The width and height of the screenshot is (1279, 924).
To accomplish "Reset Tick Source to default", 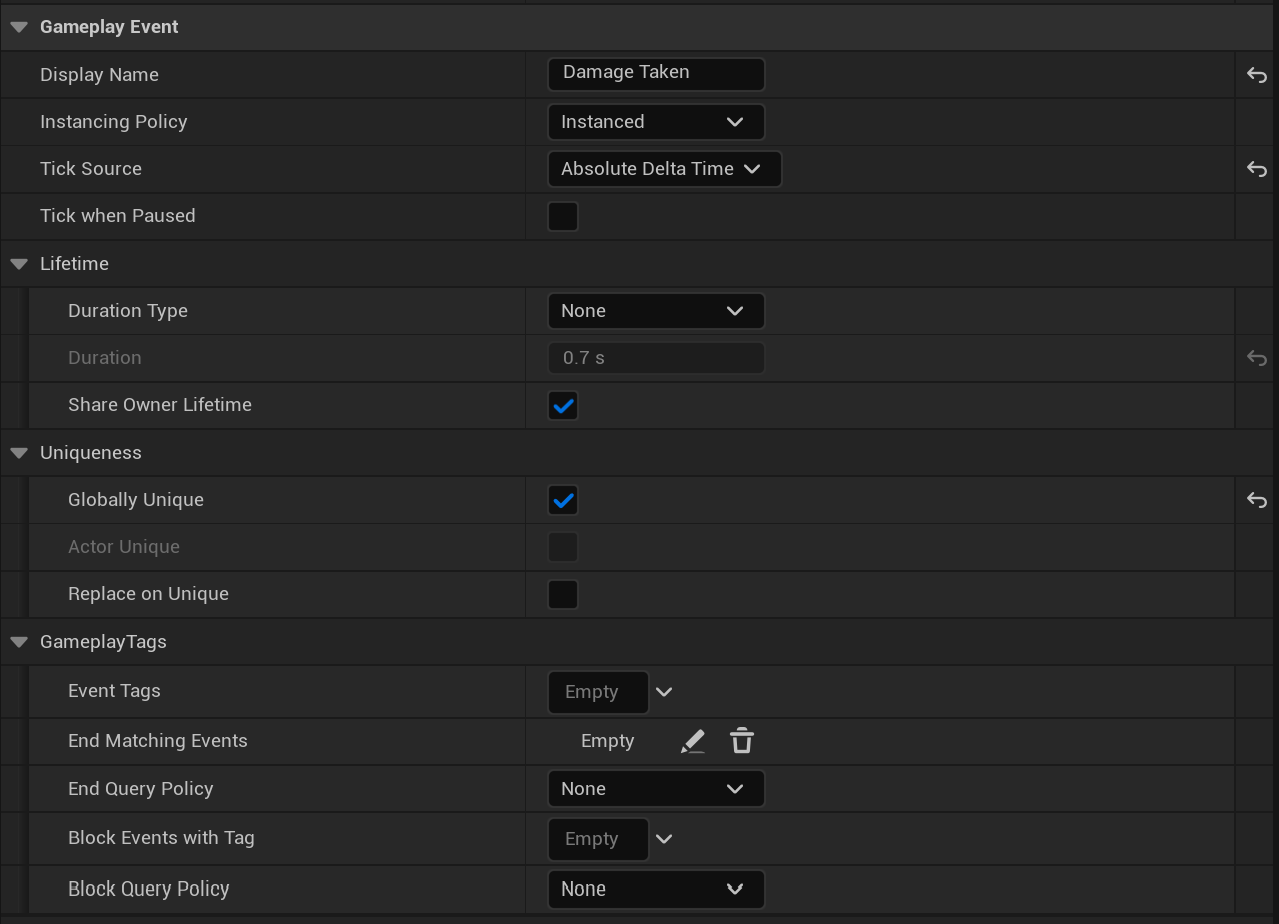I will point(1257,169).
